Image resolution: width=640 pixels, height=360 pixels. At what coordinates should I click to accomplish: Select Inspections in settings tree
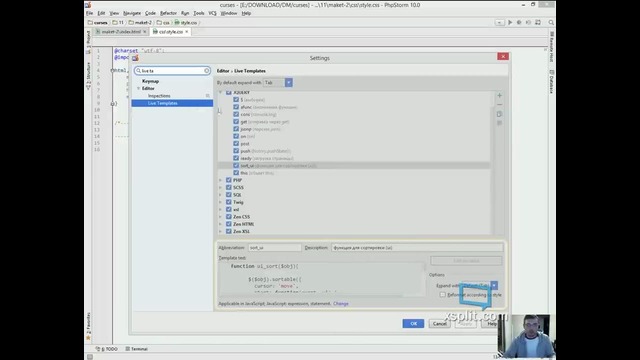[159, 96]
